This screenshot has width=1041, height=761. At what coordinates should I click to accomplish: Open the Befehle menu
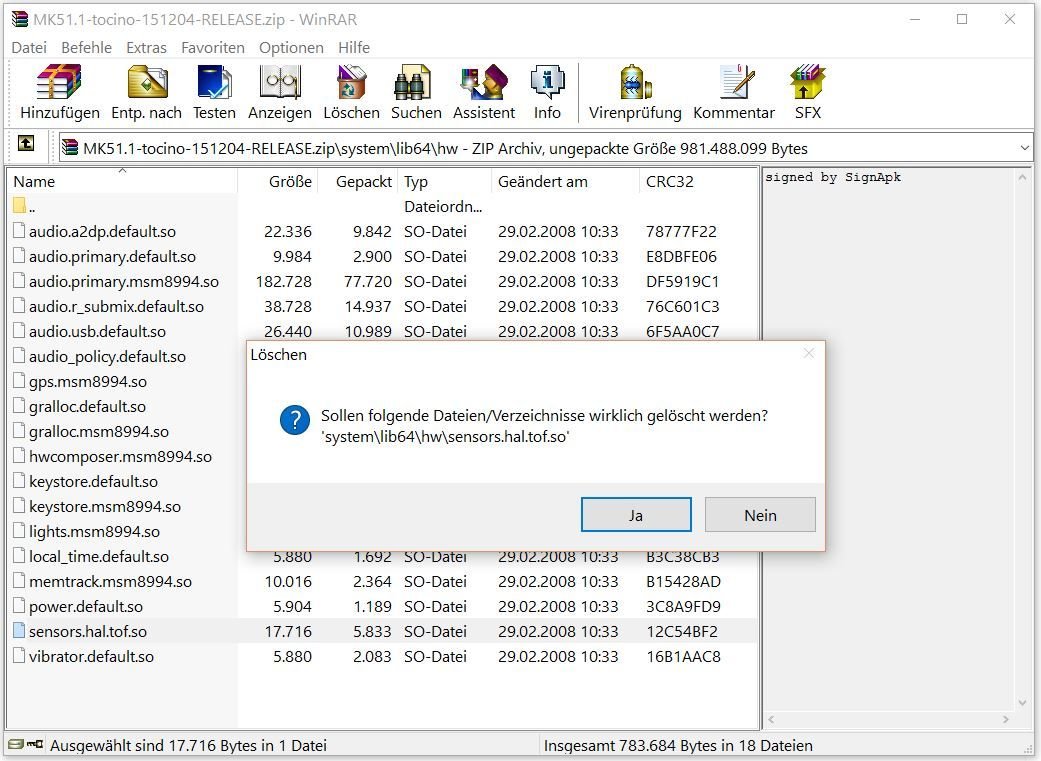click(86, 48)
